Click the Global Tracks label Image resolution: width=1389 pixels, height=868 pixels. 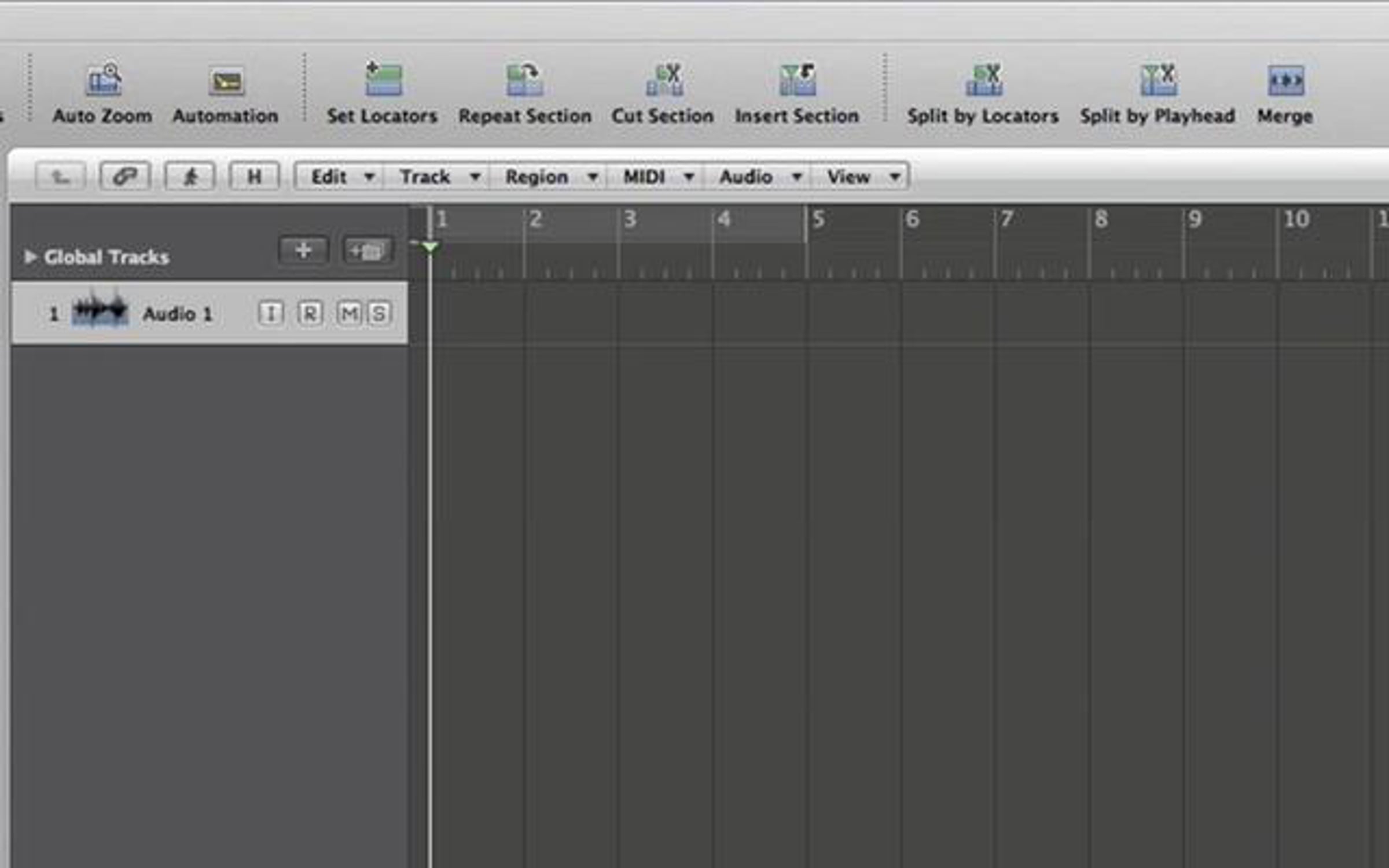(106, 257)
